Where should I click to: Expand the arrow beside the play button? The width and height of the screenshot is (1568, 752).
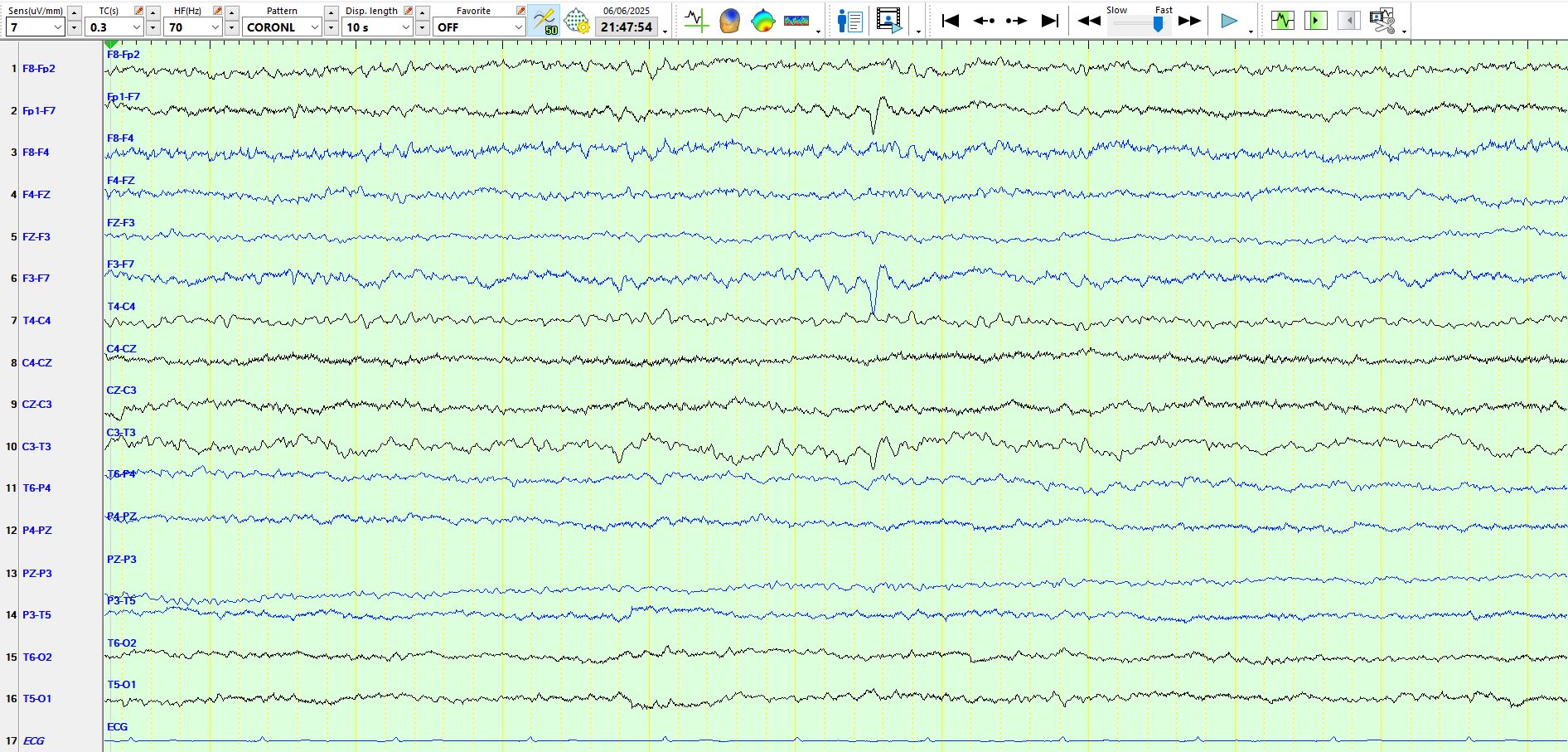pyautogui.click(x=1251, y=32)
